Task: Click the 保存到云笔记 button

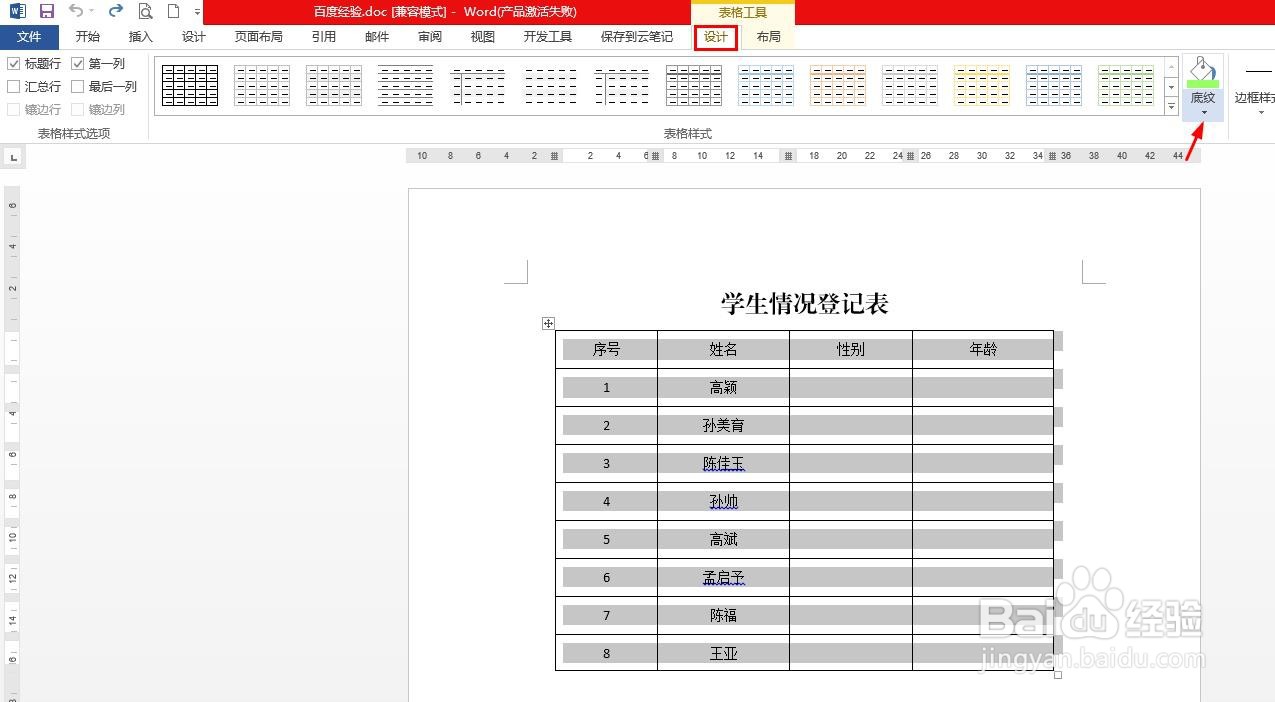Action: (637, 36)
